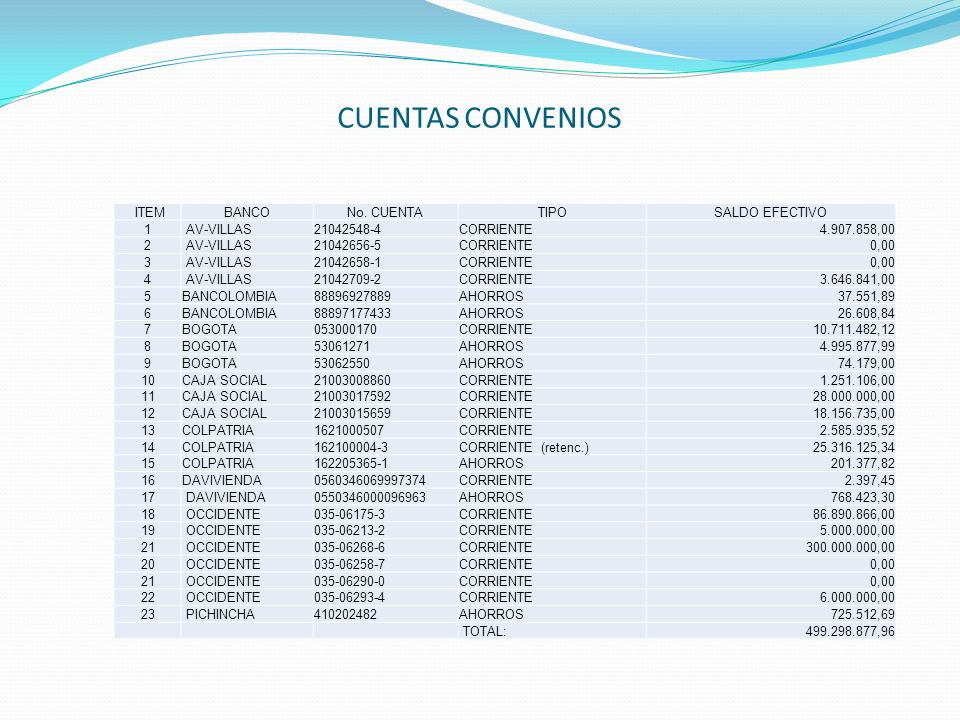960x720 pixels.
Task: Click the PICHINCHA bank cell
Action: click(220, 614)
